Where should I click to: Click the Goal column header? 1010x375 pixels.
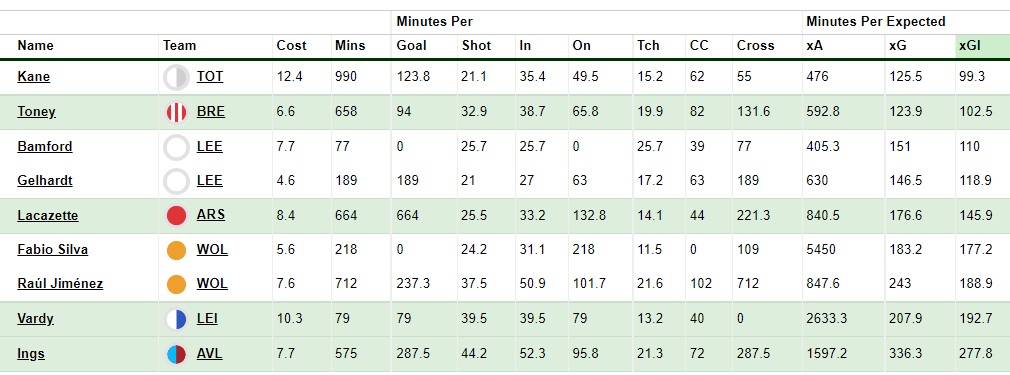tap(412, 46)
